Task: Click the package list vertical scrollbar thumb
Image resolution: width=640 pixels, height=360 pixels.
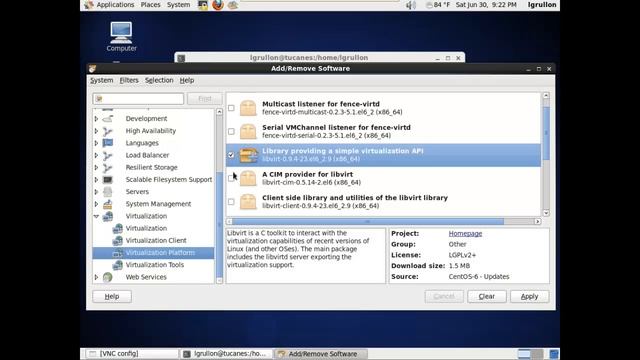Action: click(x=546, y=133)
